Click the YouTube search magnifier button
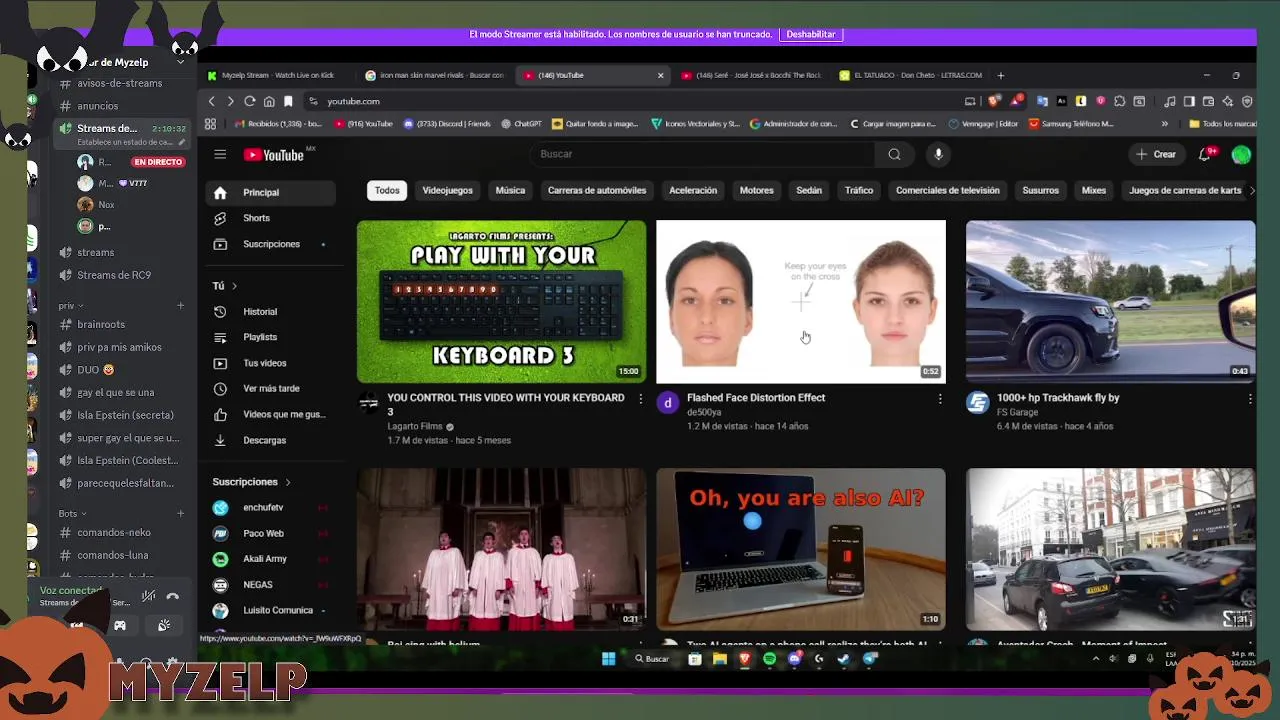Screen dimensions: 1280x720 894,154
